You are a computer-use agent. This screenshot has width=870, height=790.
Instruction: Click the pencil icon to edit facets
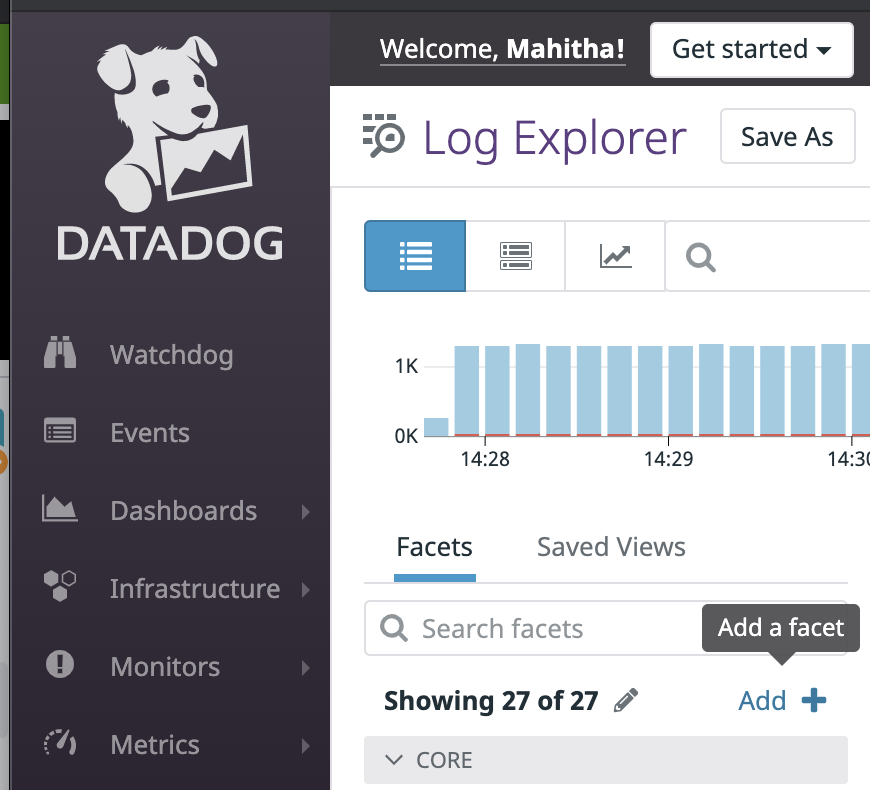pos(626,701)
